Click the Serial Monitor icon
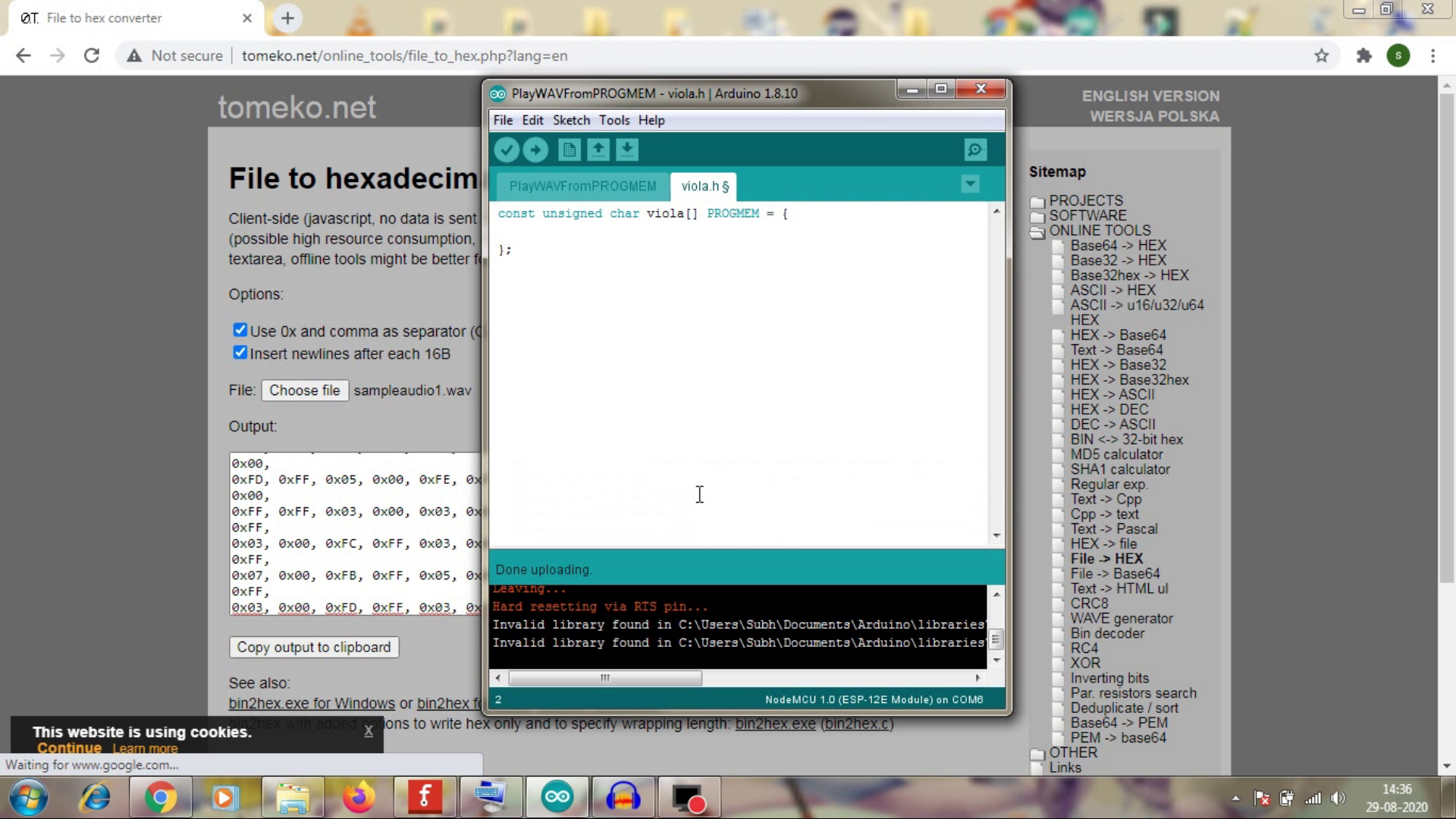Image resolution: width=1456 pixels, height=819 pixels. point(977,149)
